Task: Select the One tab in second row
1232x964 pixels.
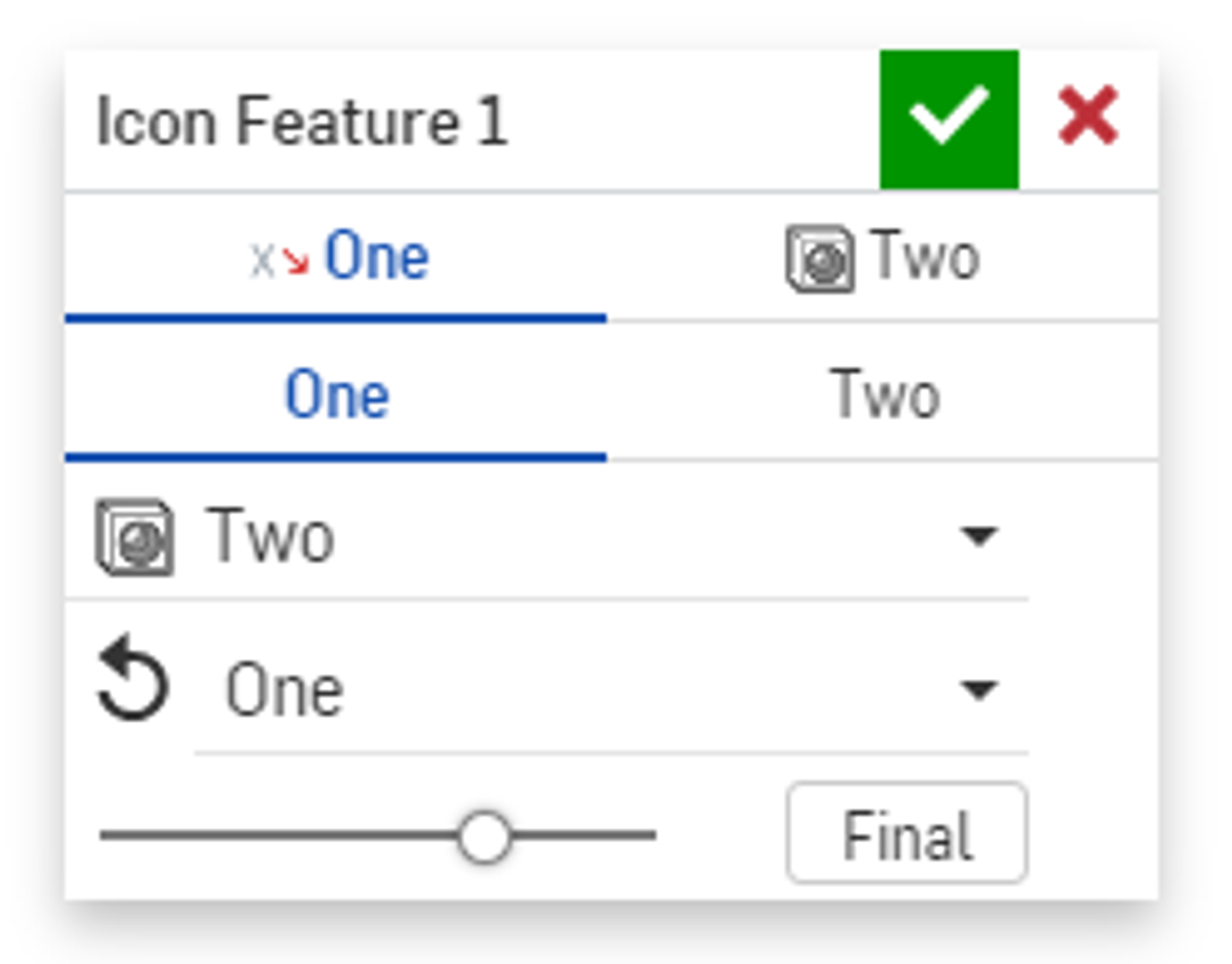Action: click(336, 396)
